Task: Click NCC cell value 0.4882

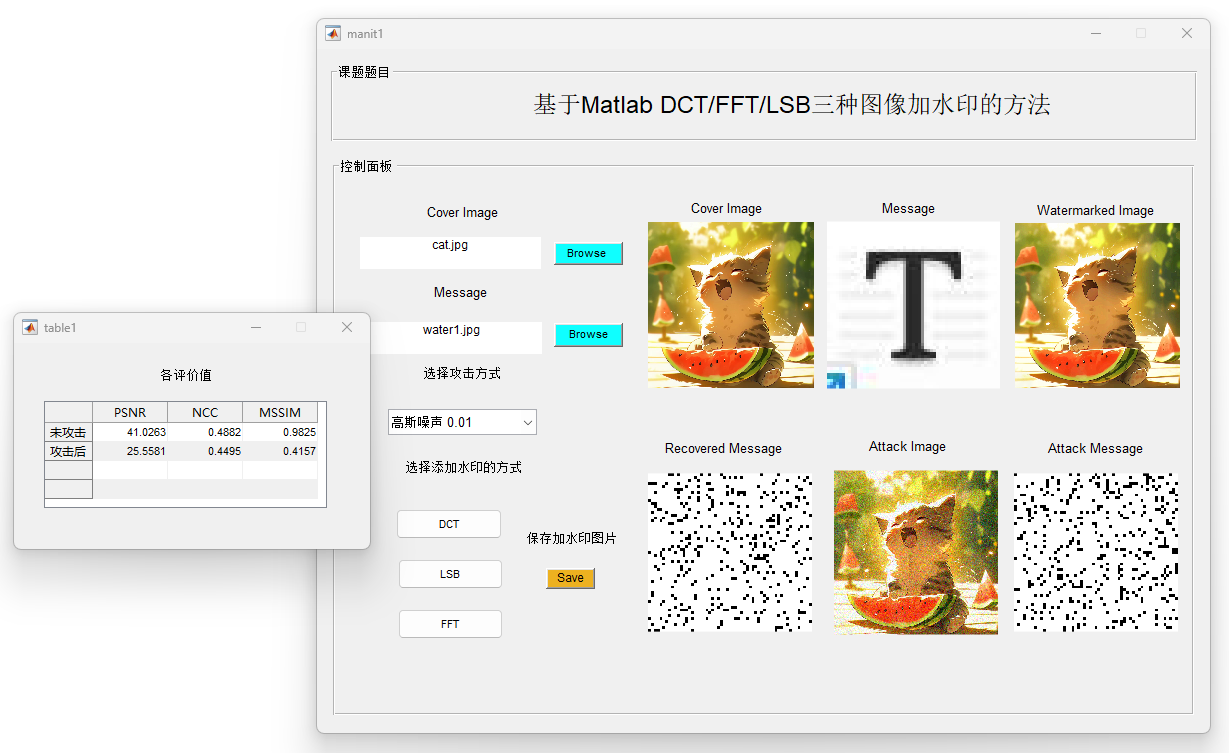Action: [x=205, y=432]
